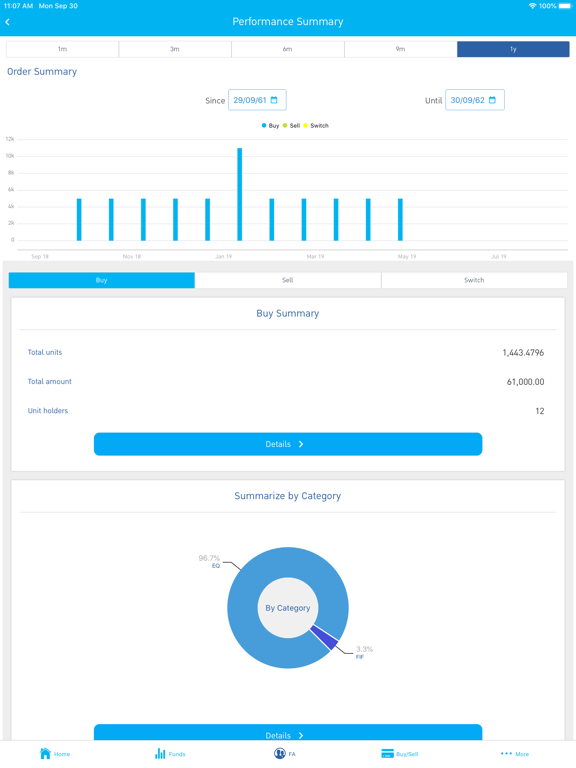576x768 pixels.
Task: Click the Since date field 29/09/61
Action: pyautogui.click(x=257, y=100)
